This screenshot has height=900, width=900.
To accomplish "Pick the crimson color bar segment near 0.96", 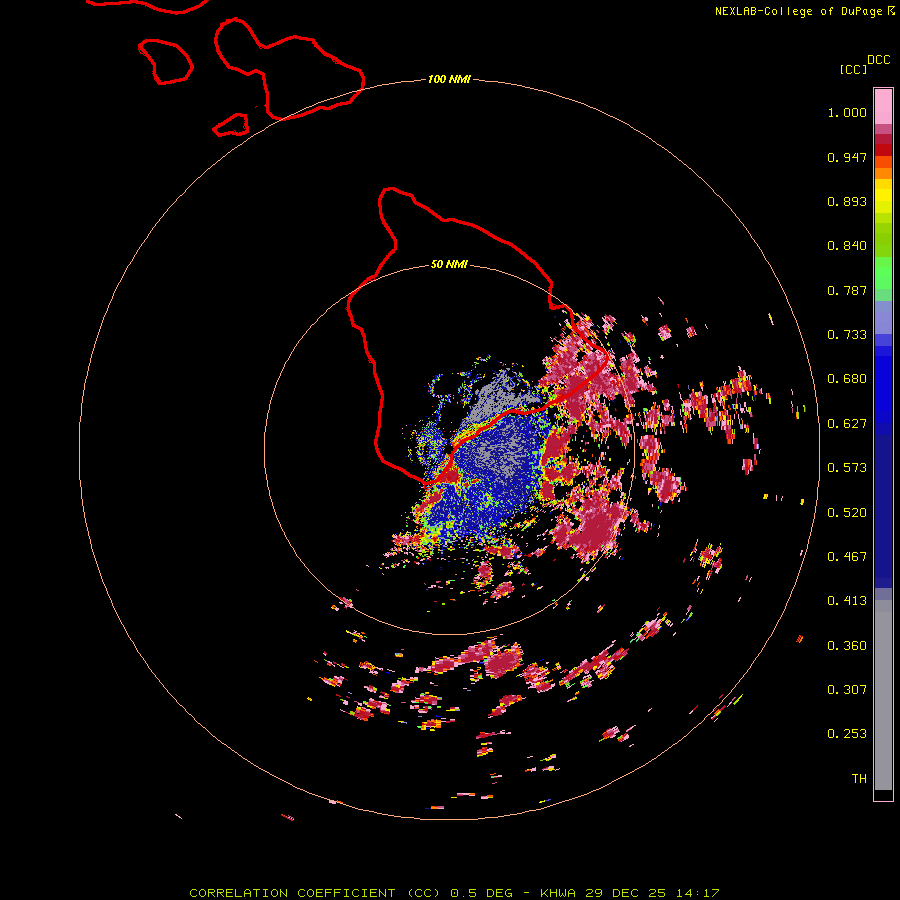I will click(883, 139).
